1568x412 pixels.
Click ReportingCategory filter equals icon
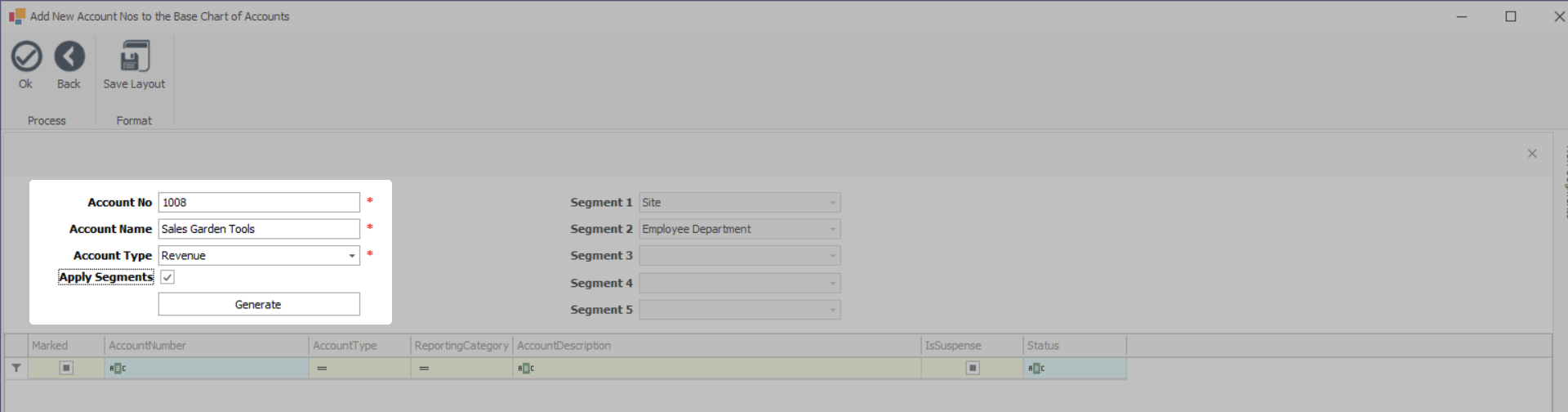tap(424, 369)
